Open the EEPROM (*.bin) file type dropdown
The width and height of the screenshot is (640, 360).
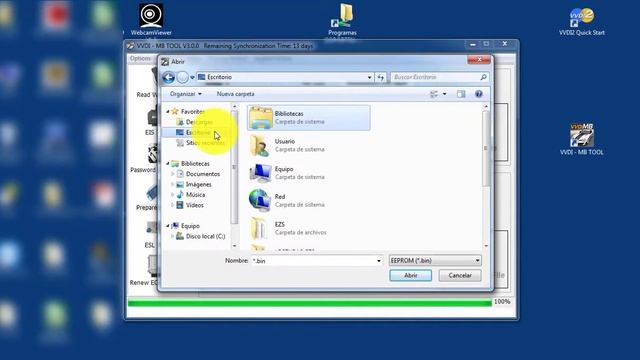click(435, 260)
